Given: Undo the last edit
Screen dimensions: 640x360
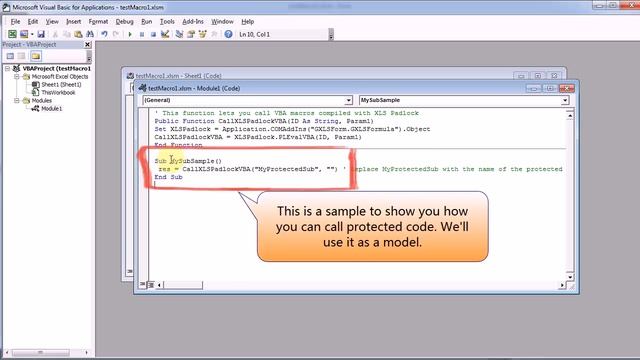Looking at the screenshot, I should pyautogui.click(x=104, y=34).
